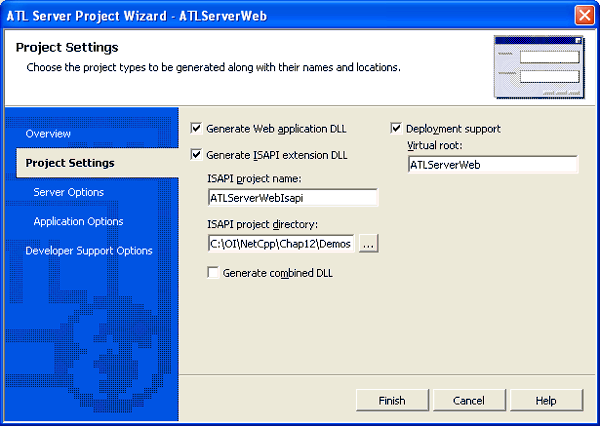600x426 pixels.
Task: Switch to Application Options page
Action: 78,221
